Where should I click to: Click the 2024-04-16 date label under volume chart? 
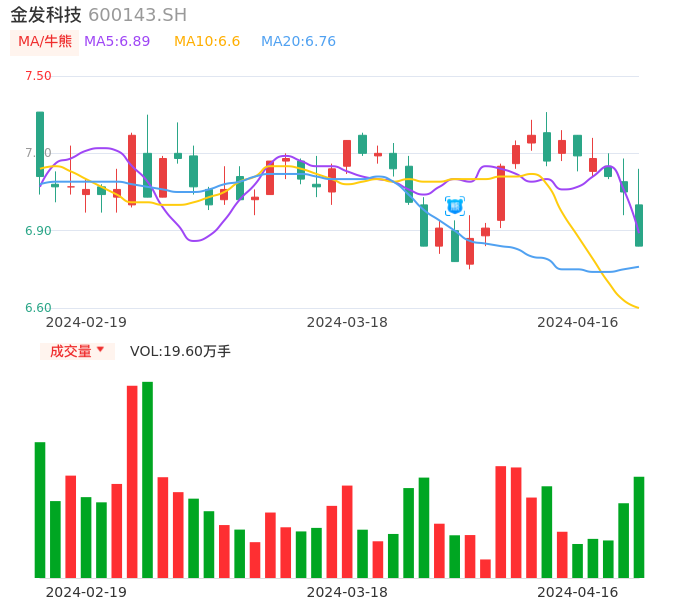point(578,592)
